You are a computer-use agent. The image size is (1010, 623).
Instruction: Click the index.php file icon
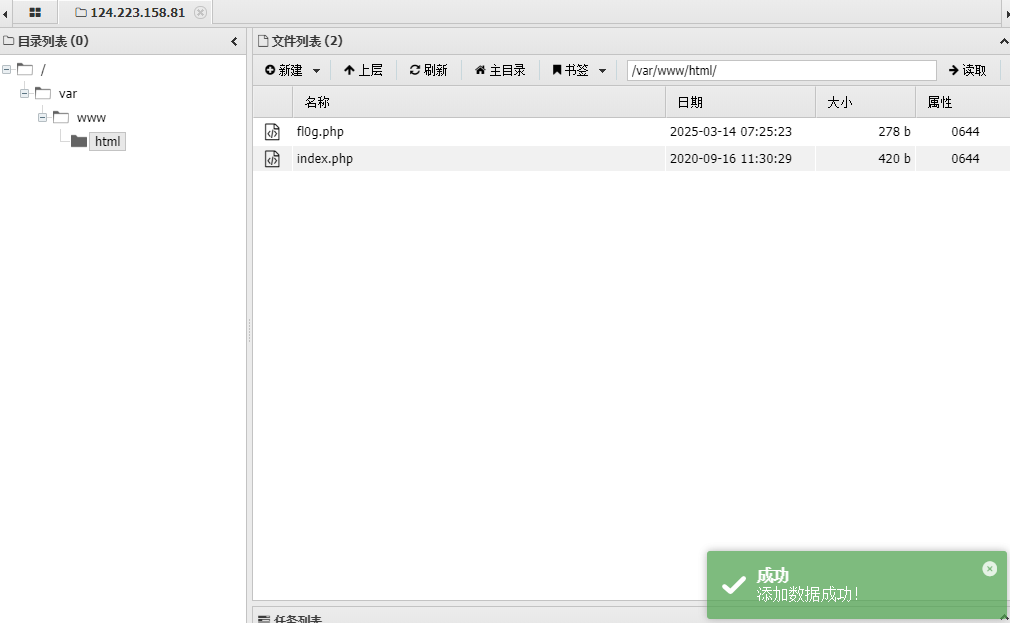(x=272, y=158)
